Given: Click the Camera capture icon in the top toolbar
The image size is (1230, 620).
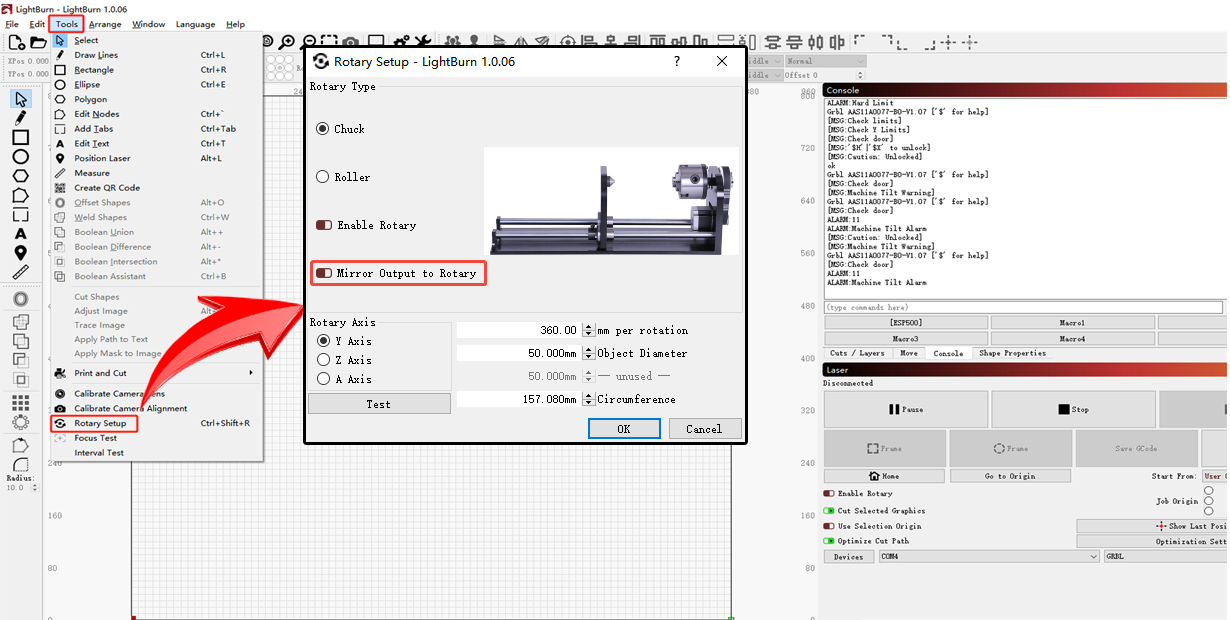Looking at the screenshot, I should click(351, 42).
